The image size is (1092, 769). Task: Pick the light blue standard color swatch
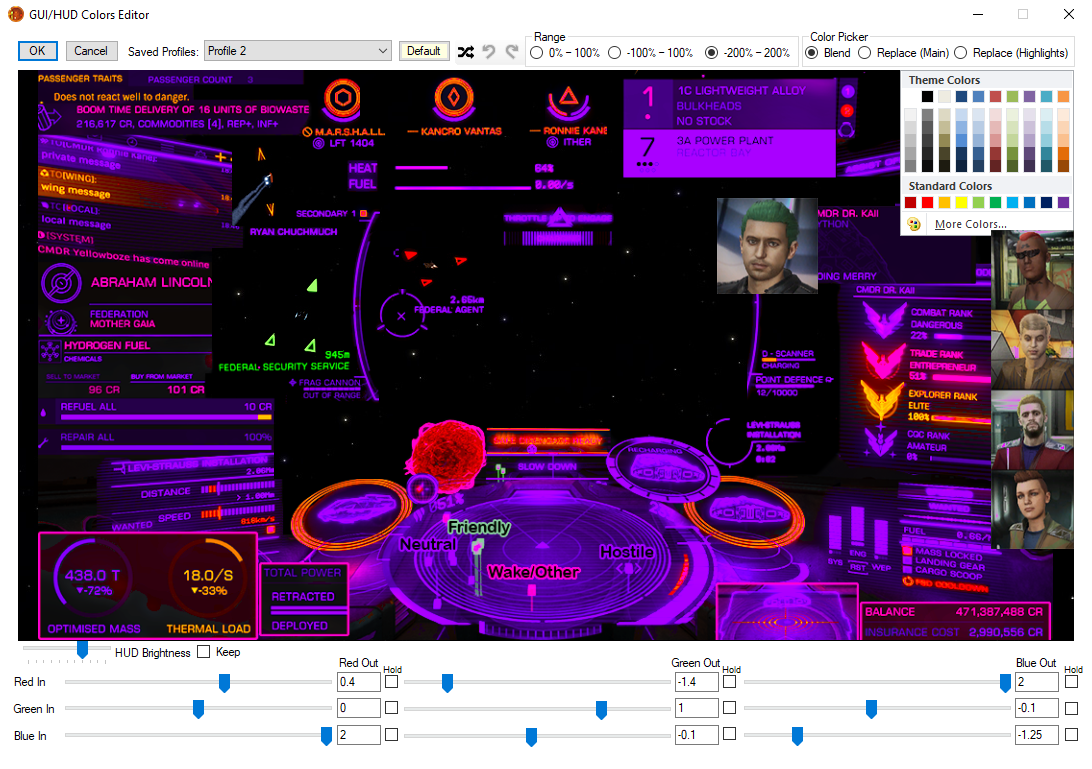[x=1012, y=203]
